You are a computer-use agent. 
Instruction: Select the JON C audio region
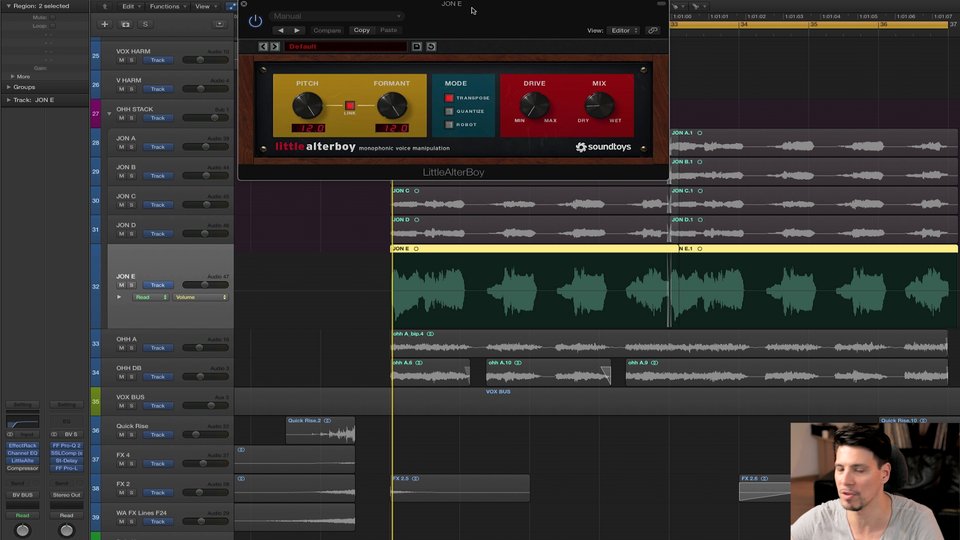click(x=530, y=200)
